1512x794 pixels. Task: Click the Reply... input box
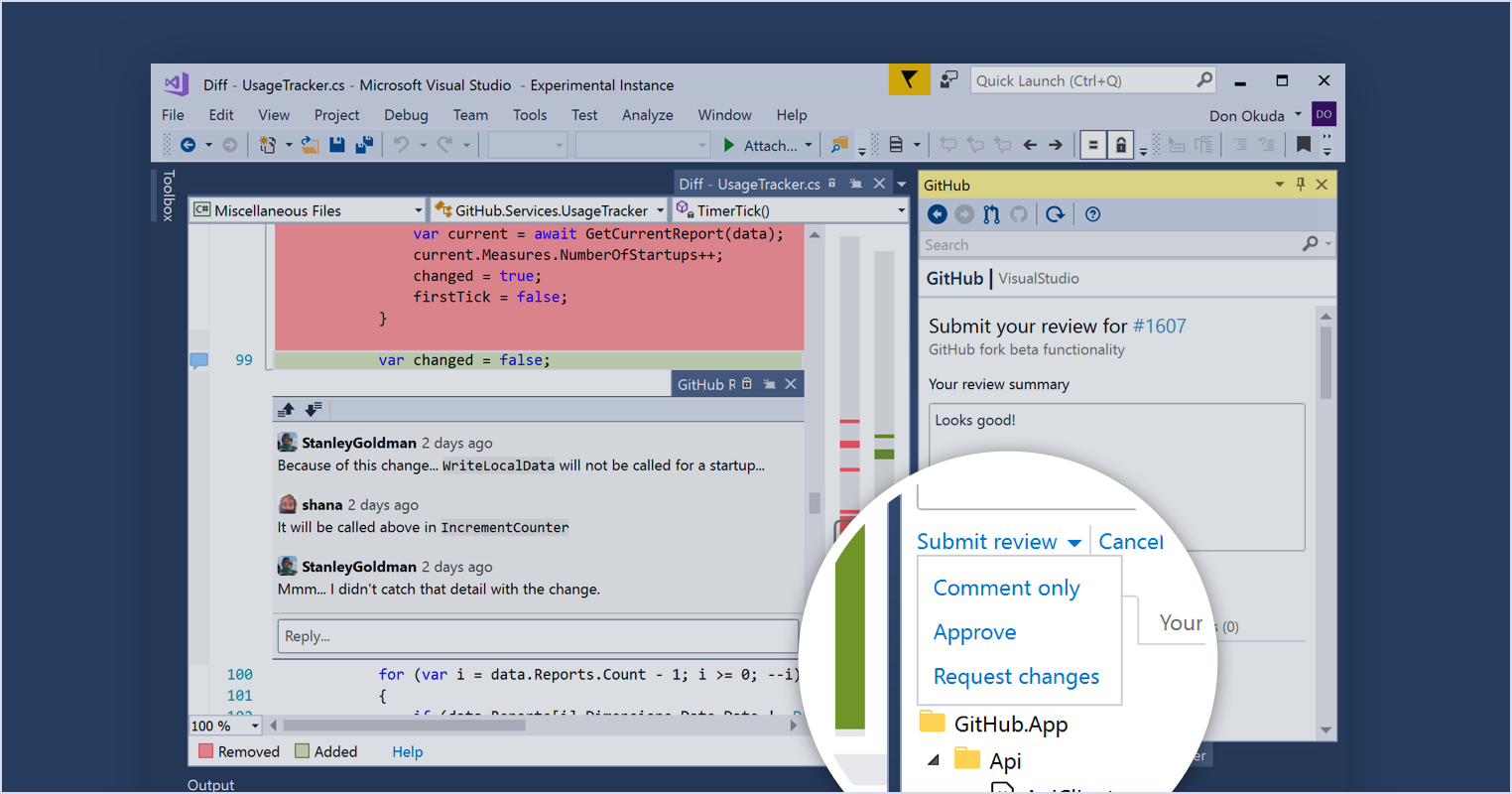pyautogui.click(x=538, y=636)
